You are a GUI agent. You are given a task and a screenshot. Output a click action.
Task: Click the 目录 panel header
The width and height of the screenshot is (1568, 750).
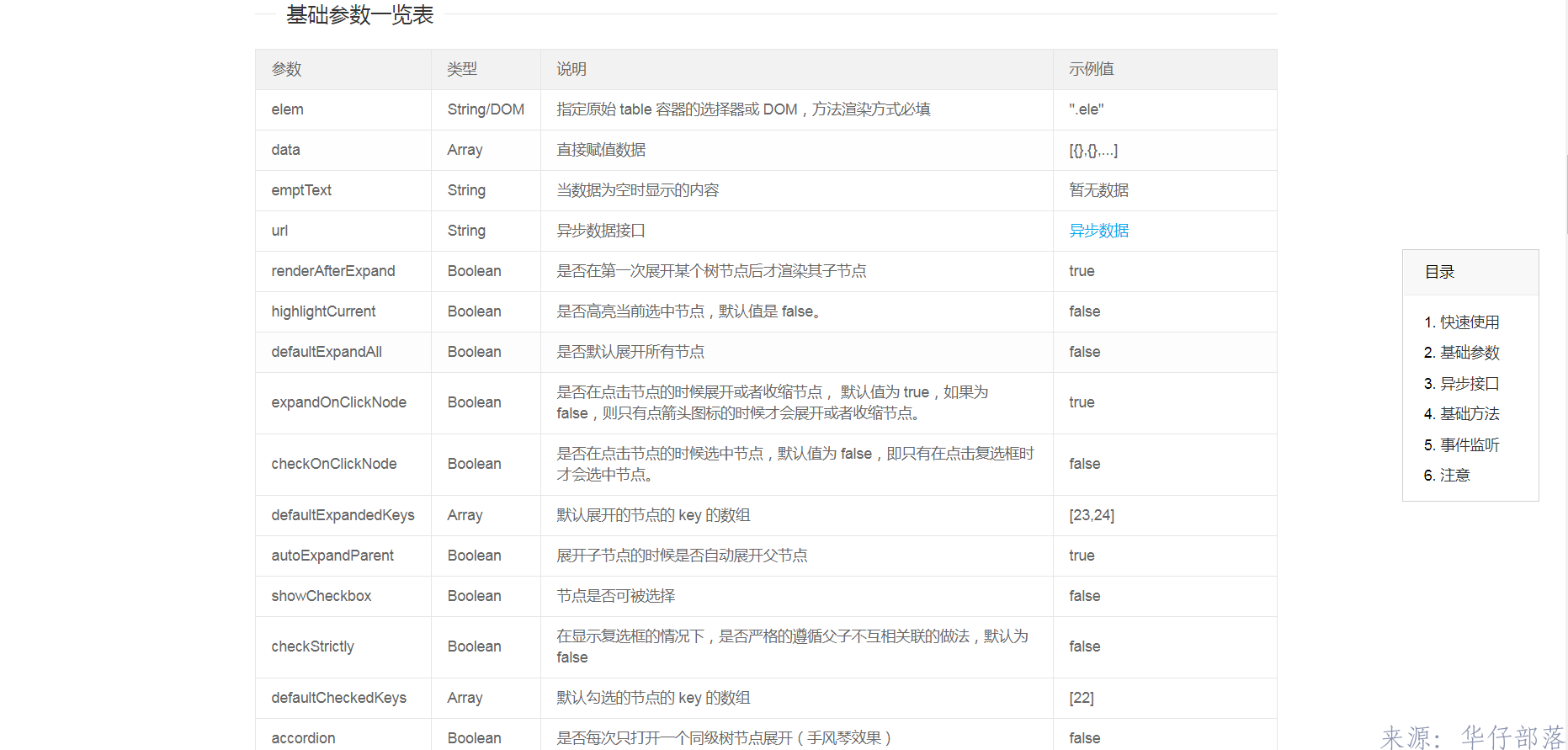coord(1439,272)
